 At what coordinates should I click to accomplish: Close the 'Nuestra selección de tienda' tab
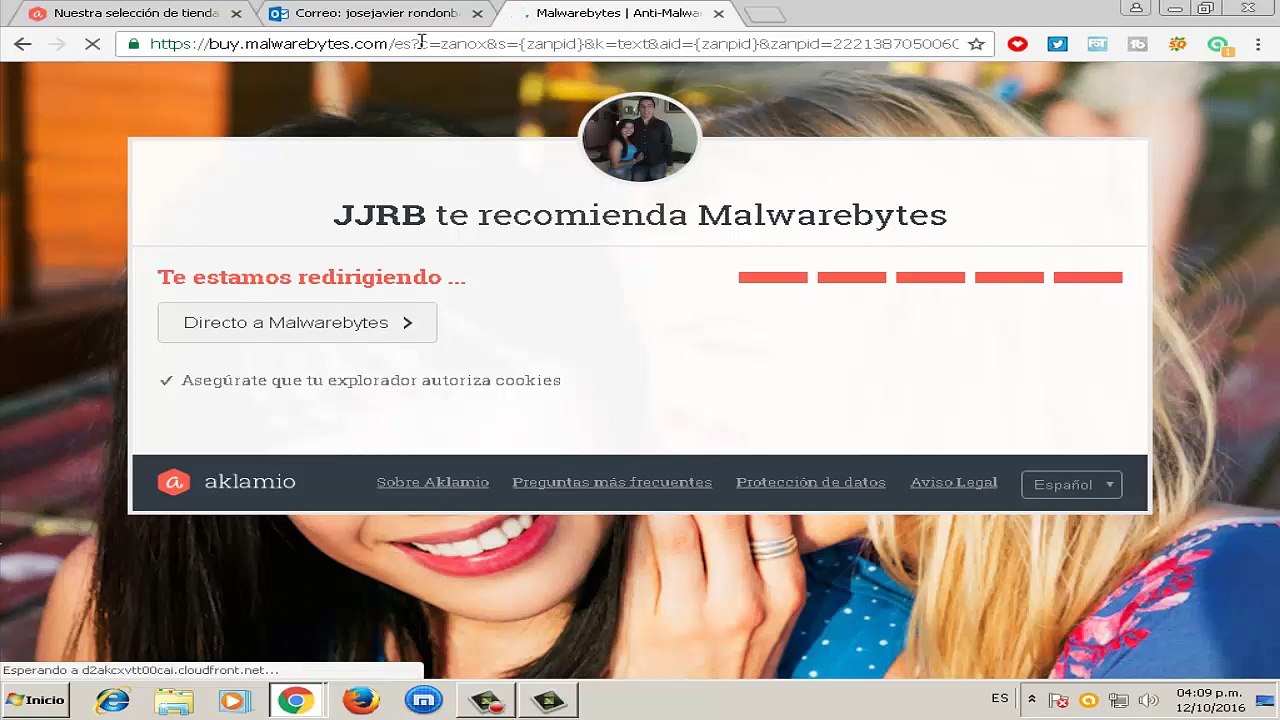[236, 14]
